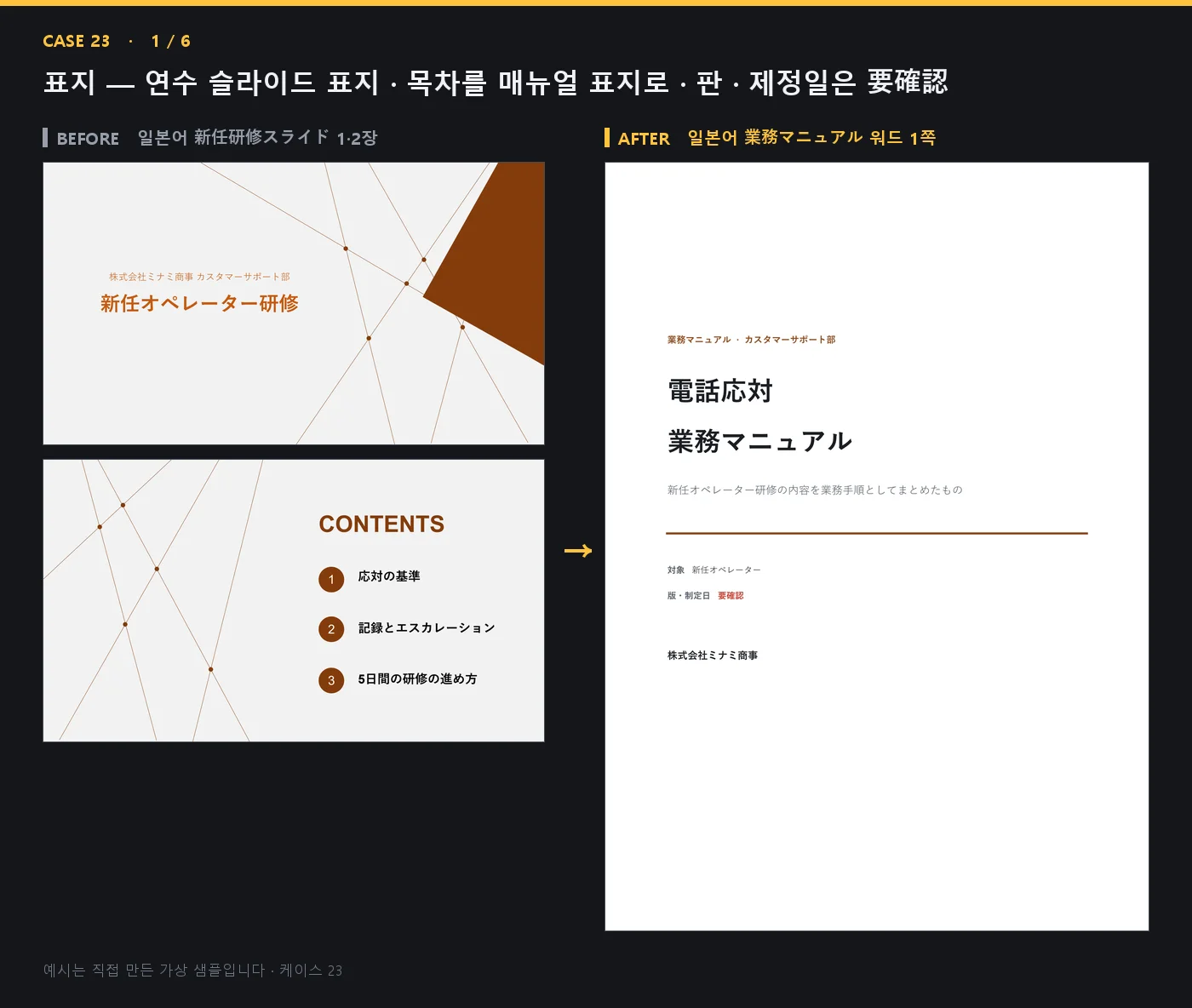Image resolution: width=1192 pixels, height=1008 pixels.
Task: Click the numbered circle 3 beside 5日間の研修の進め方
Action: pyautogui.click(x=331, y=680)
